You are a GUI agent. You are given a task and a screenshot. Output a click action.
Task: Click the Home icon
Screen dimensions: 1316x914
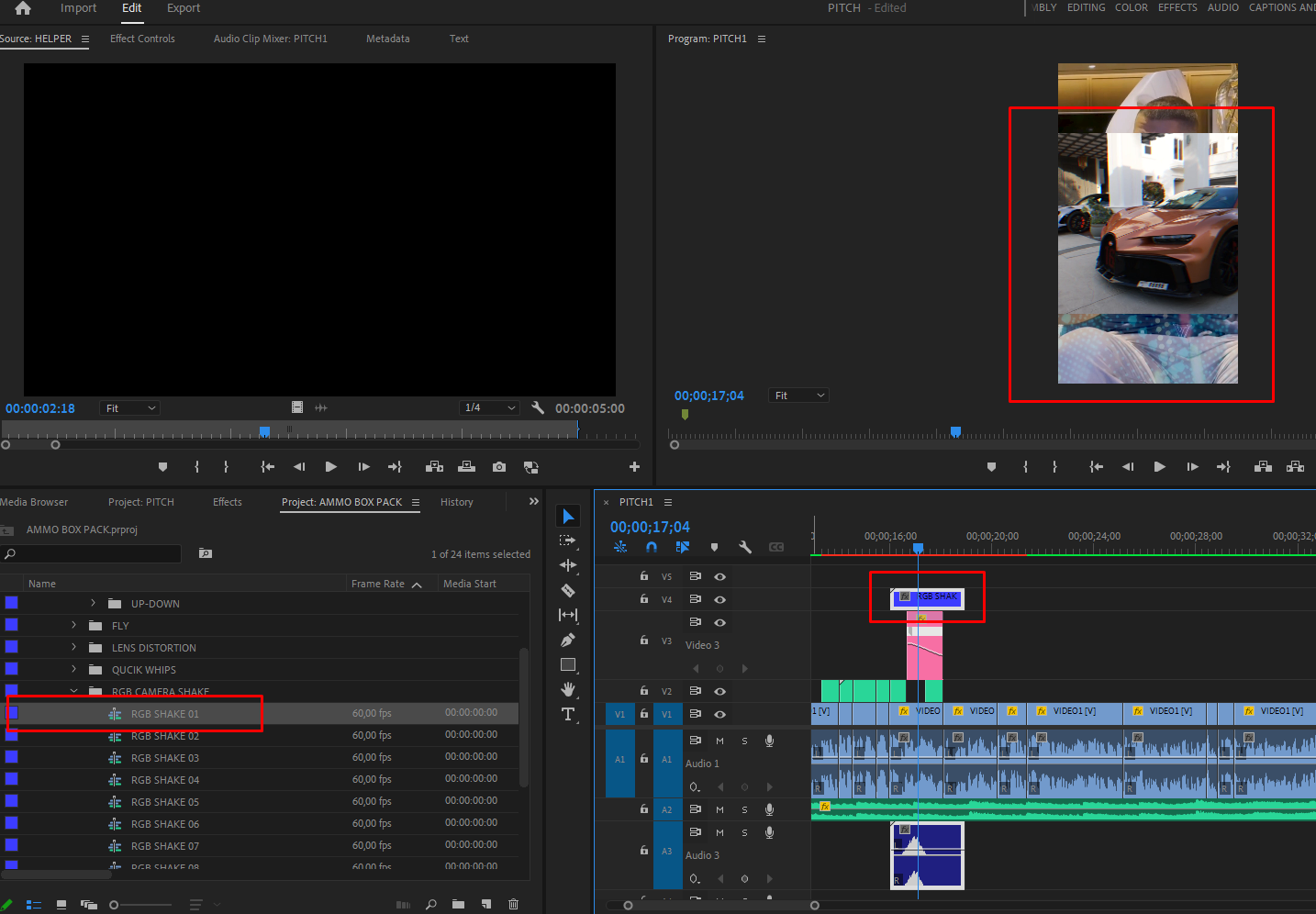click(x=23, y=8)
